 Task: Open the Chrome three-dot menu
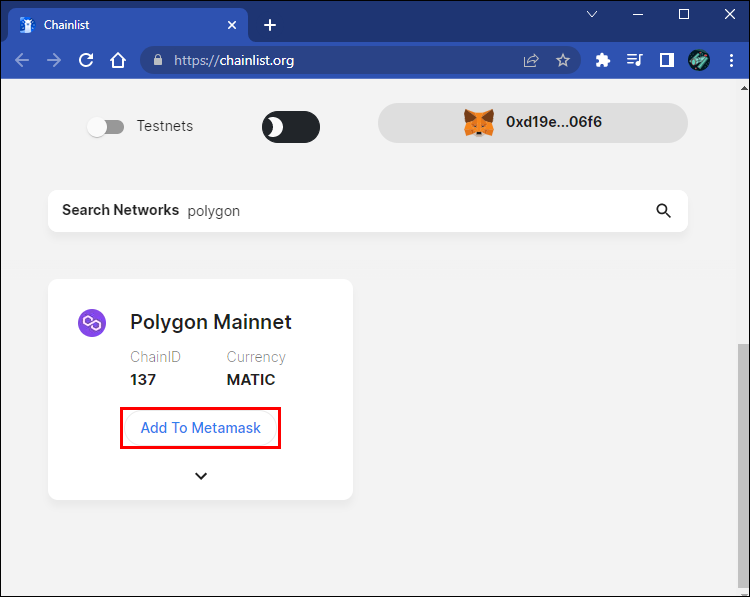tap(731, 60)
